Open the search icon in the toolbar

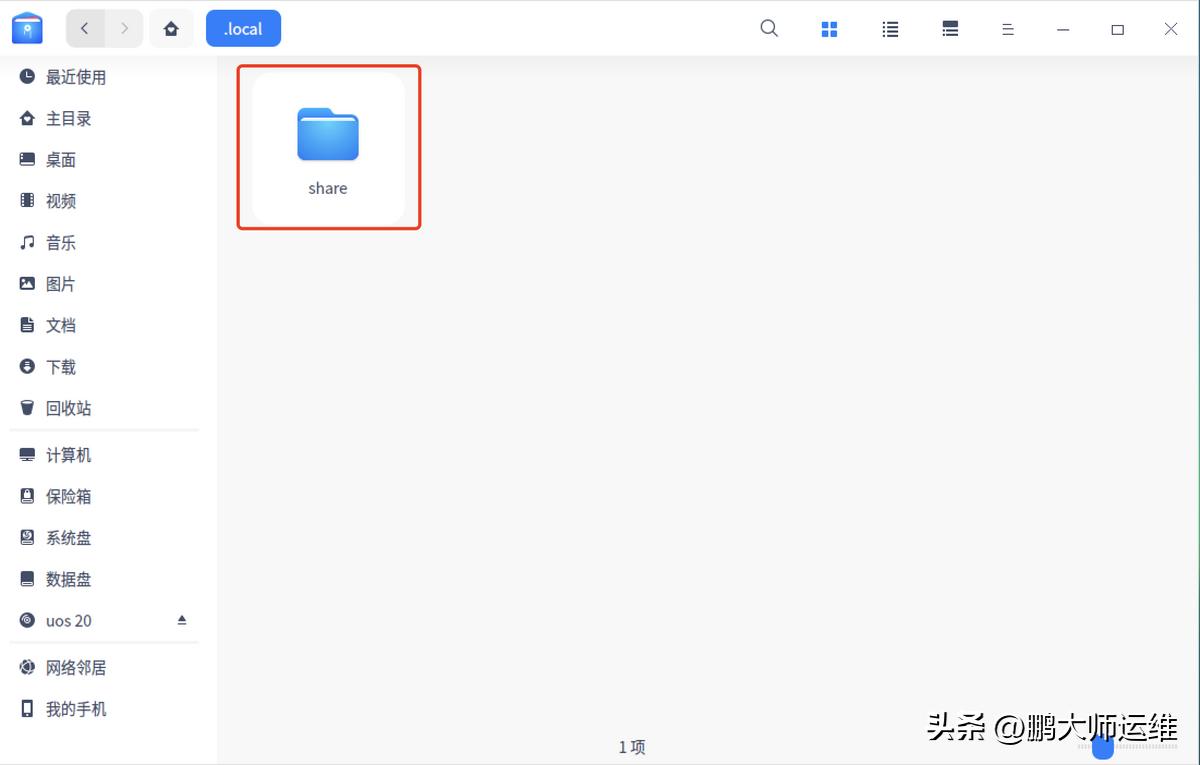[x=768, y=28]
